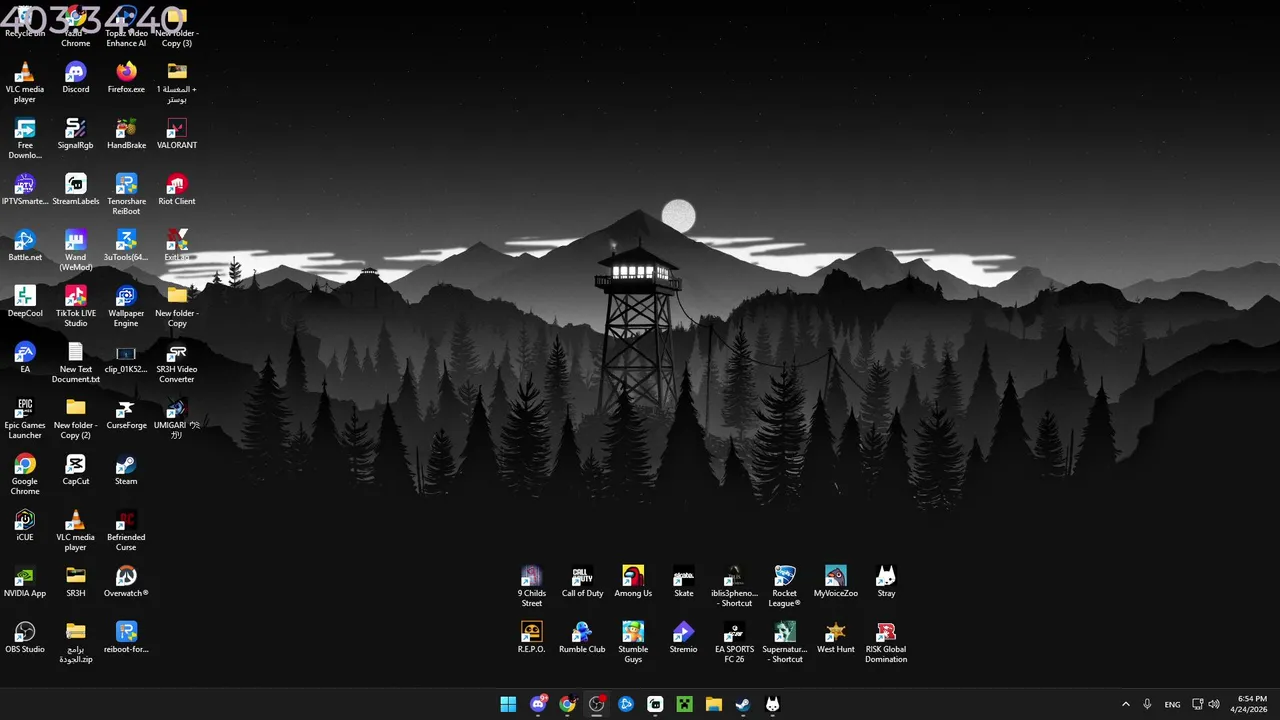Select the Tenorshare ReiBoot shortcut

[x=126, y=195]
